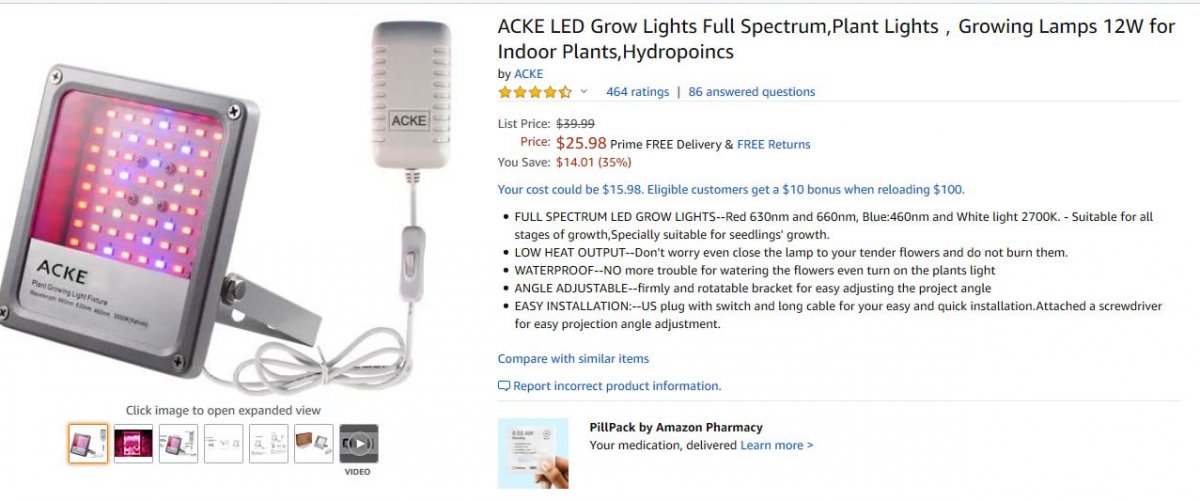The image size is (1200, 501).
Task: Select the fifth thumbnail with instructions
Action: click(269, 443)
